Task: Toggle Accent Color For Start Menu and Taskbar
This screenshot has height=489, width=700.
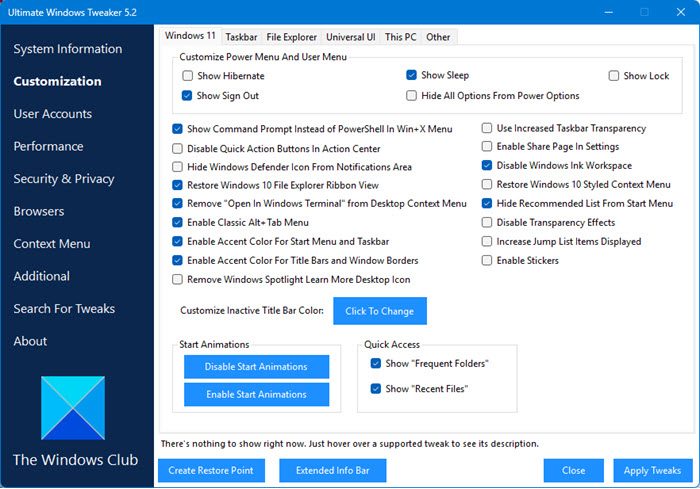Action: tap(177, 242)
